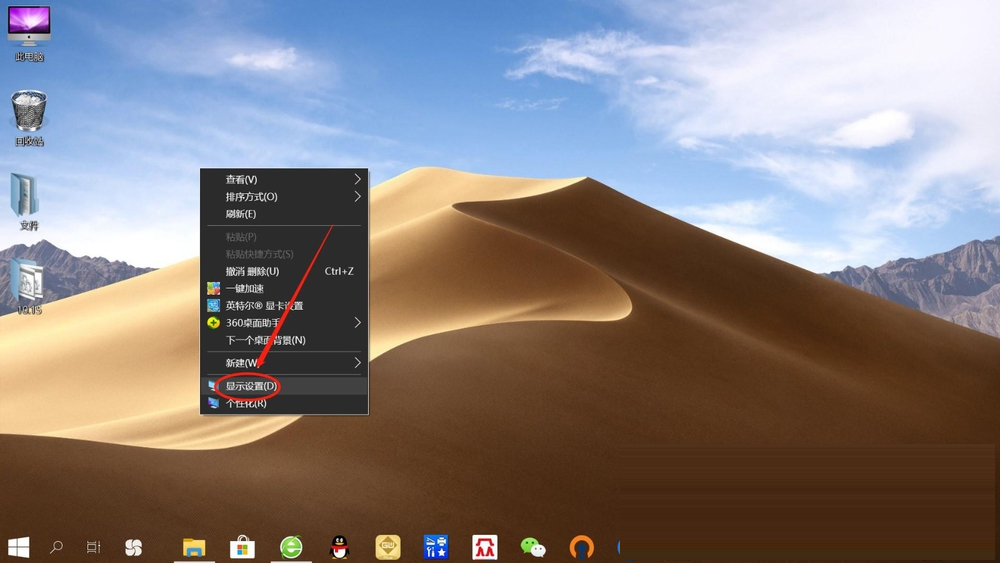Expand the 排序方式(O) submenu arrow
The width and height of the screenshot is (1000, 563).
[x=358, y=196]
